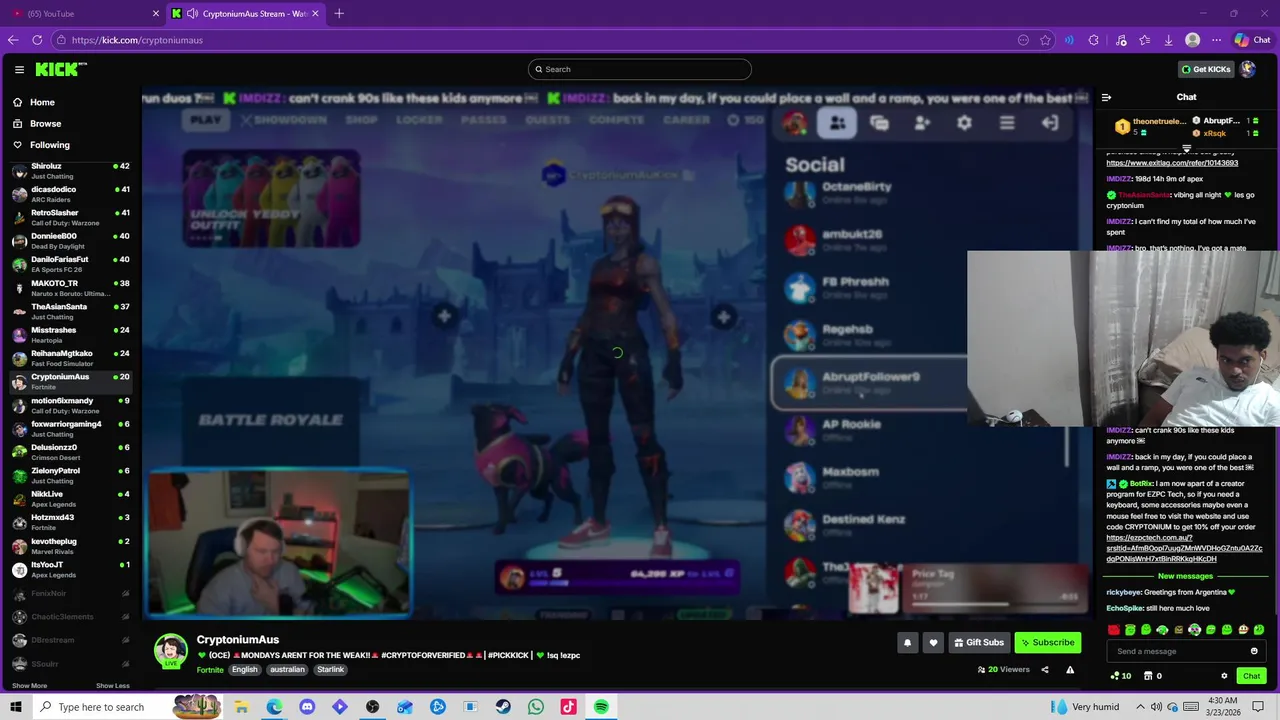Open the Favorites list icon

[1144, 40]
